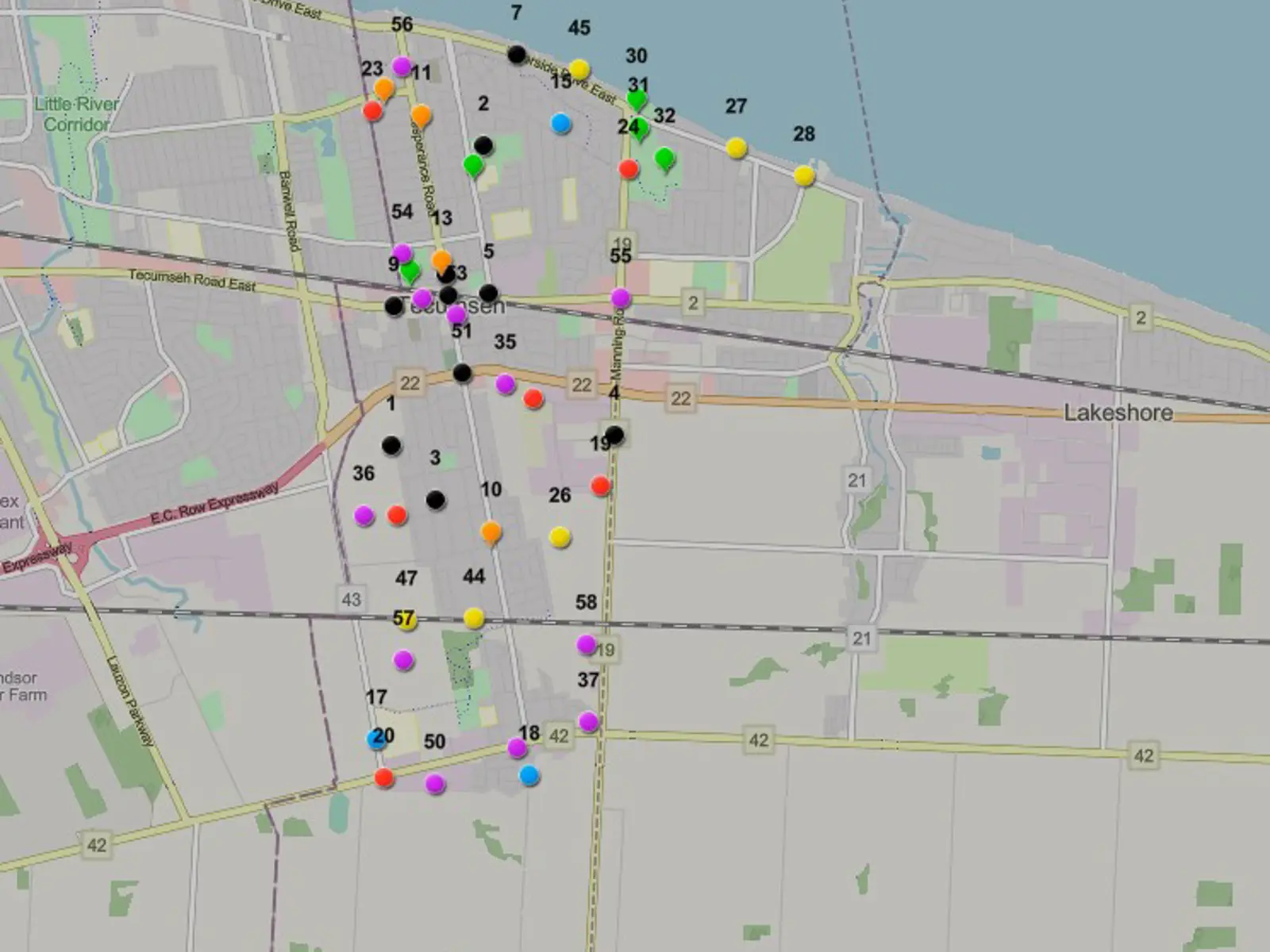1270x952 pixels.
Task: Select the yellow marker near label 28
Action: click(x=803, y=176)
